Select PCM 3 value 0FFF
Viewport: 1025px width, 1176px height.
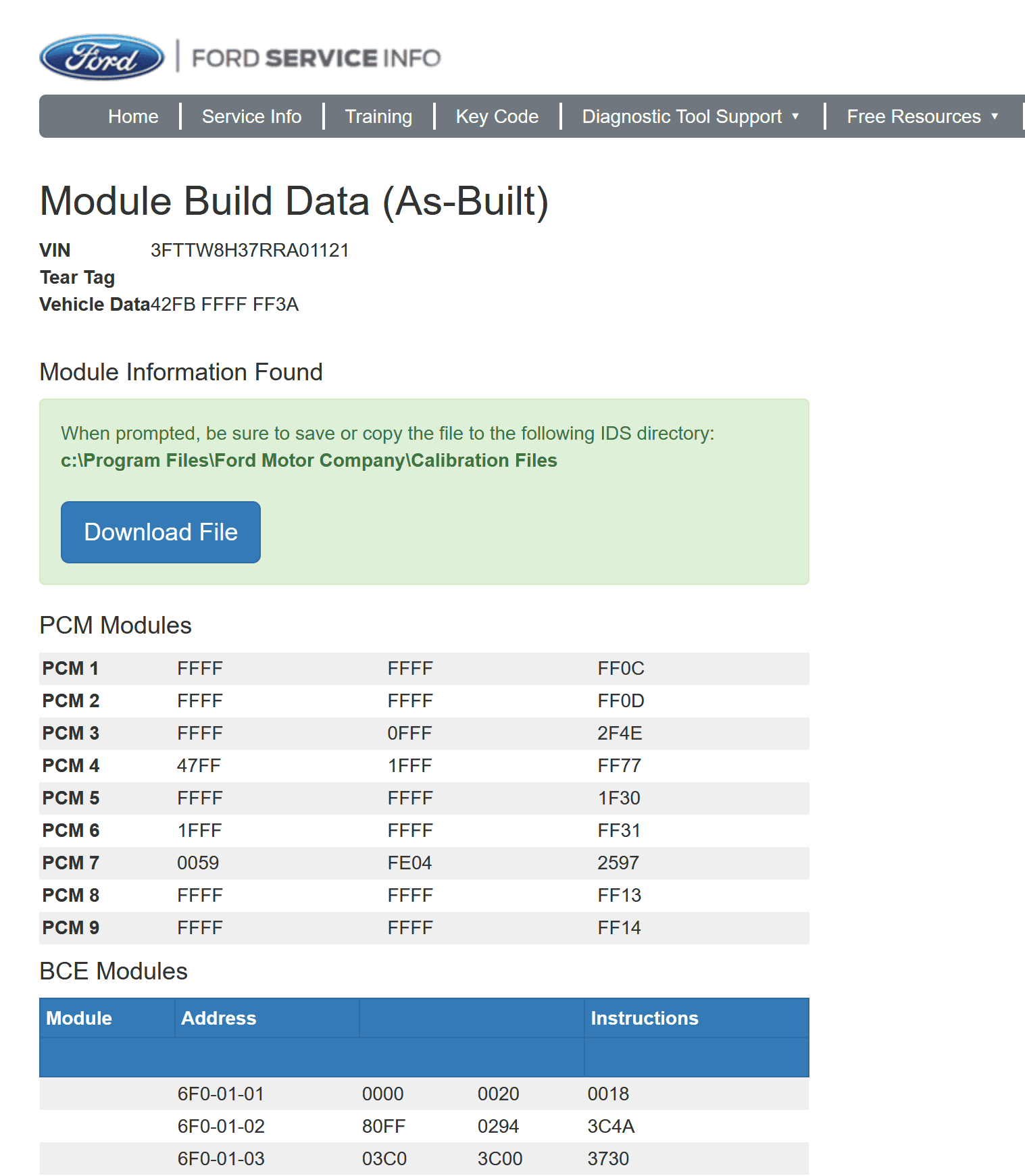point(409,734)
